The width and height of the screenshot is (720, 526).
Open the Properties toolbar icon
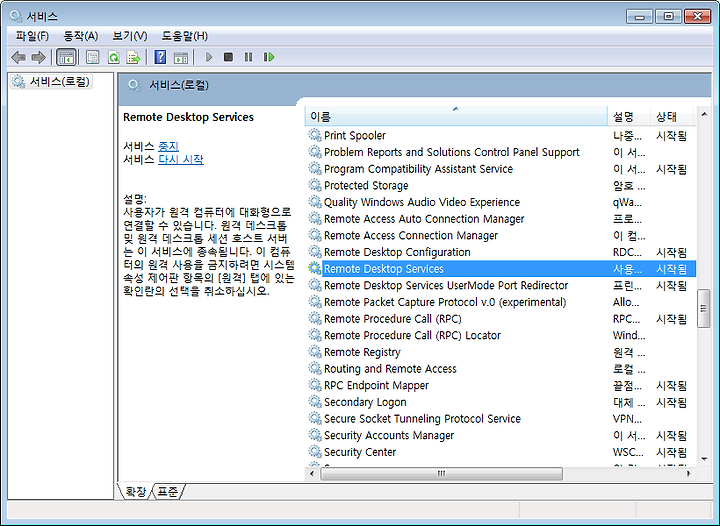(93, 57)
